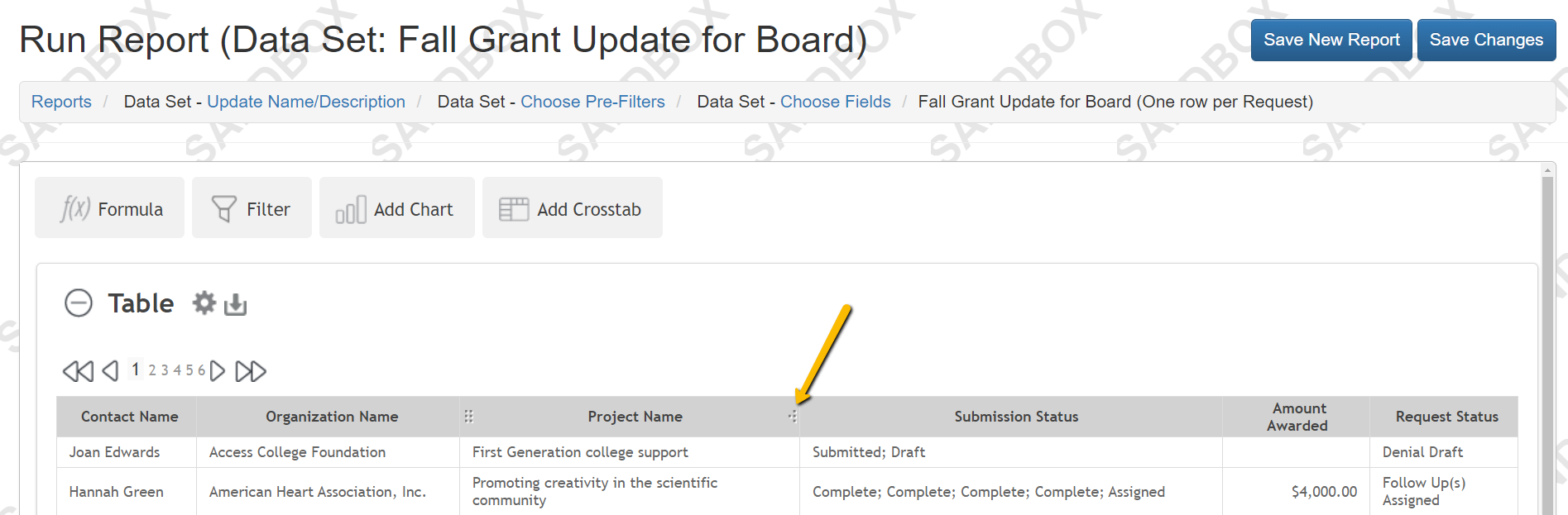Go to the first page of results

pyautogui.click(x=78, y=371)
